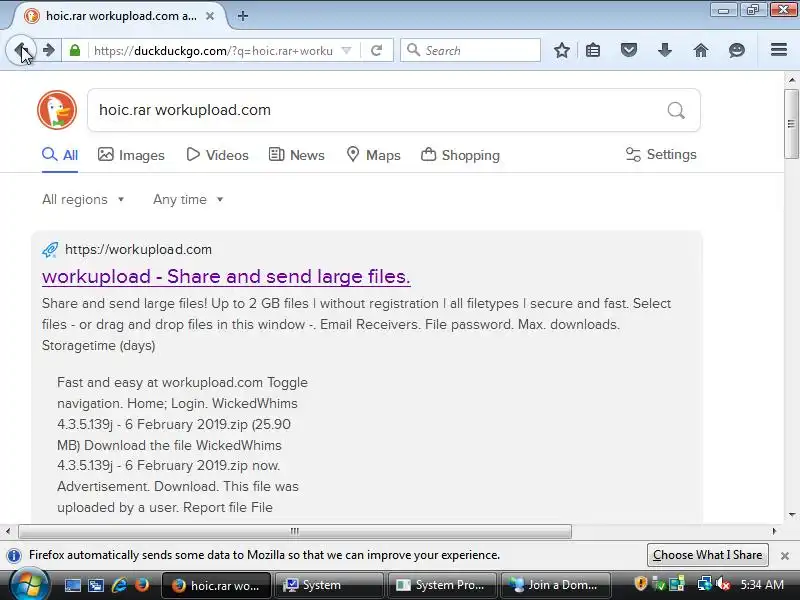800x600 pixels.
Task: Submit search with the magnifier icon
Action: [x=676, y=110]
